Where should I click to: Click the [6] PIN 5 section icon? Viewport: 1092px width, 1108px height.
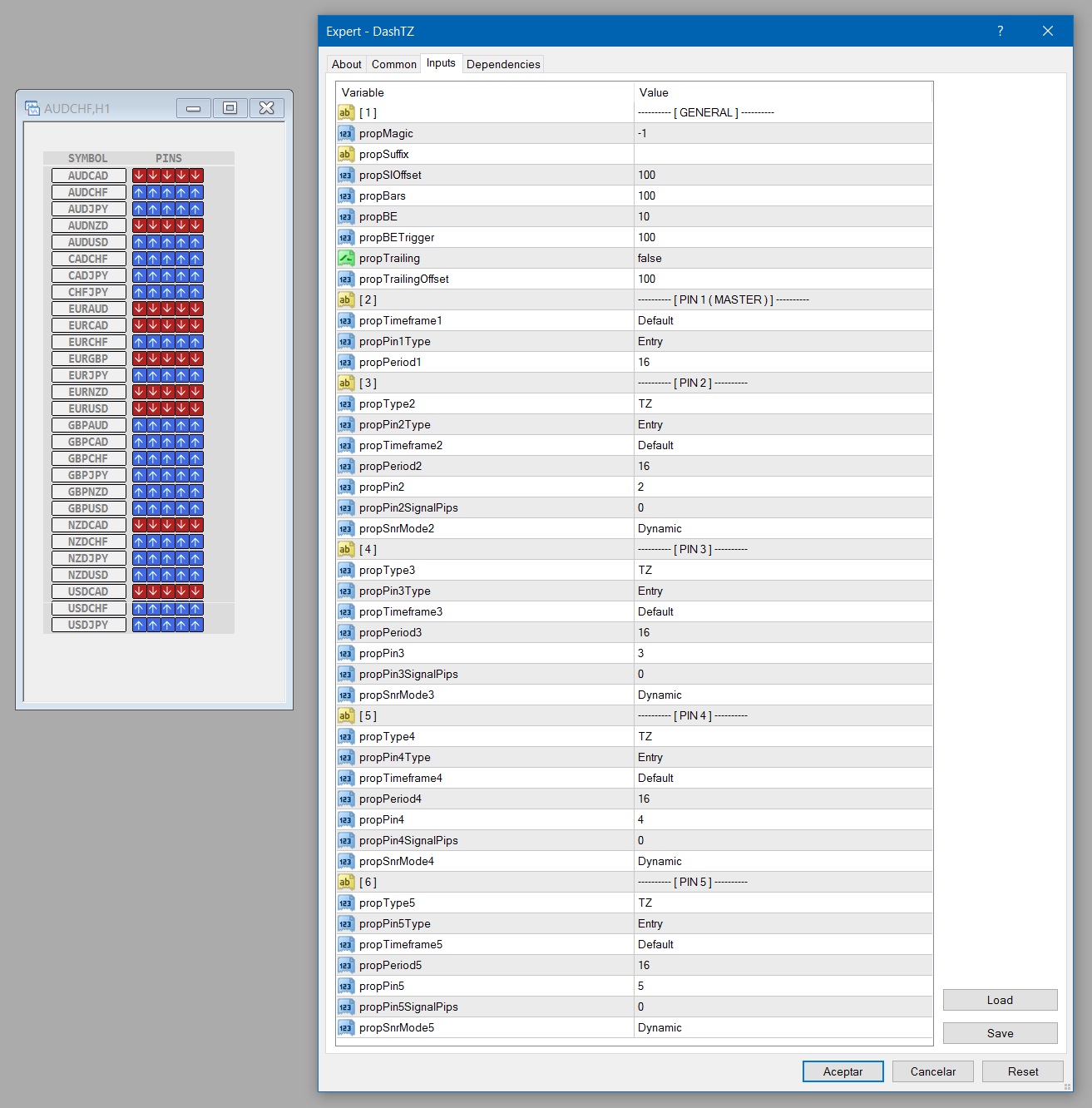346,882
